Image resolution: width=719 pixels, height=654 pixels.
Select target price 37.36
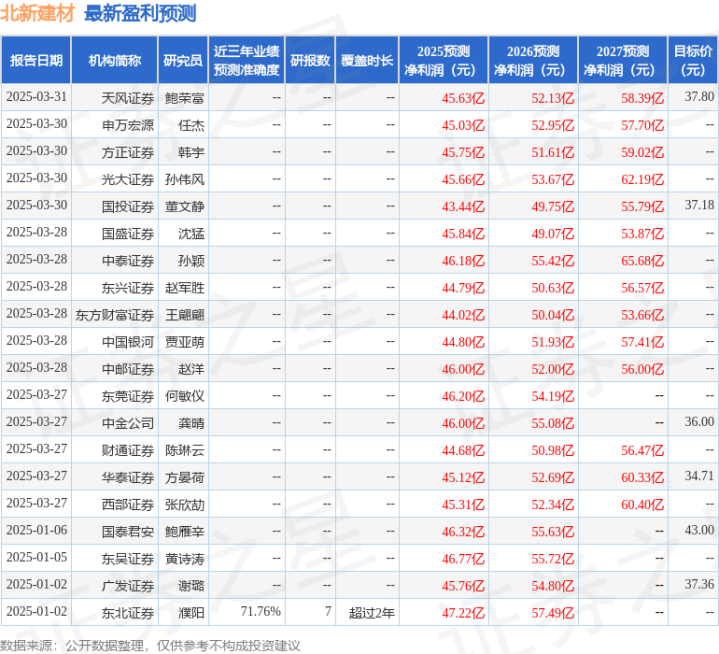699,584
